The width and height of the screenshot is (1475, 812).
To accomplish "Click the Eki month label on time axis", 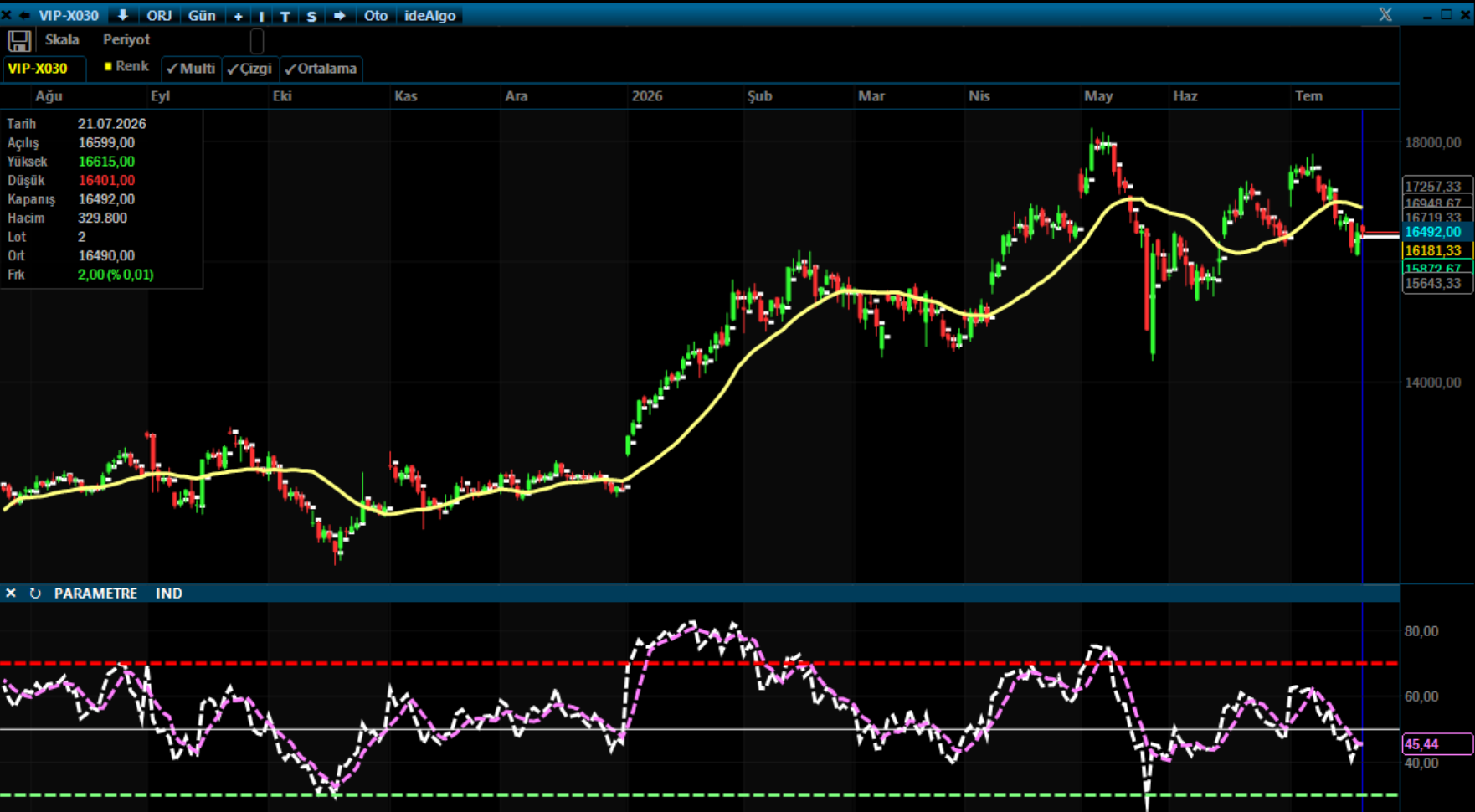I will tap(282, 96).
